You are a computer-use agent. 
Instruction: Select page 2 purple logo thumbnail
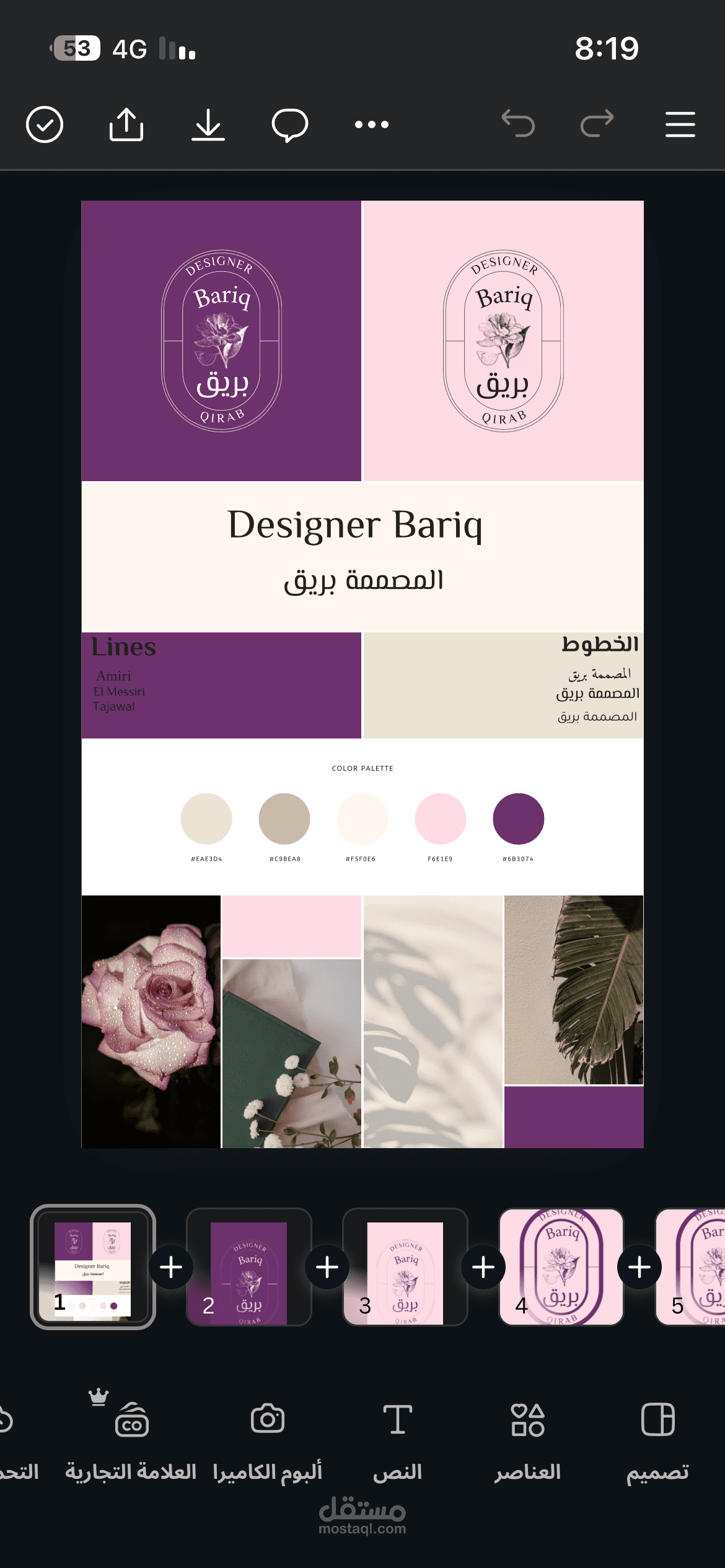pyautogui.click(x=249, y=1268)
